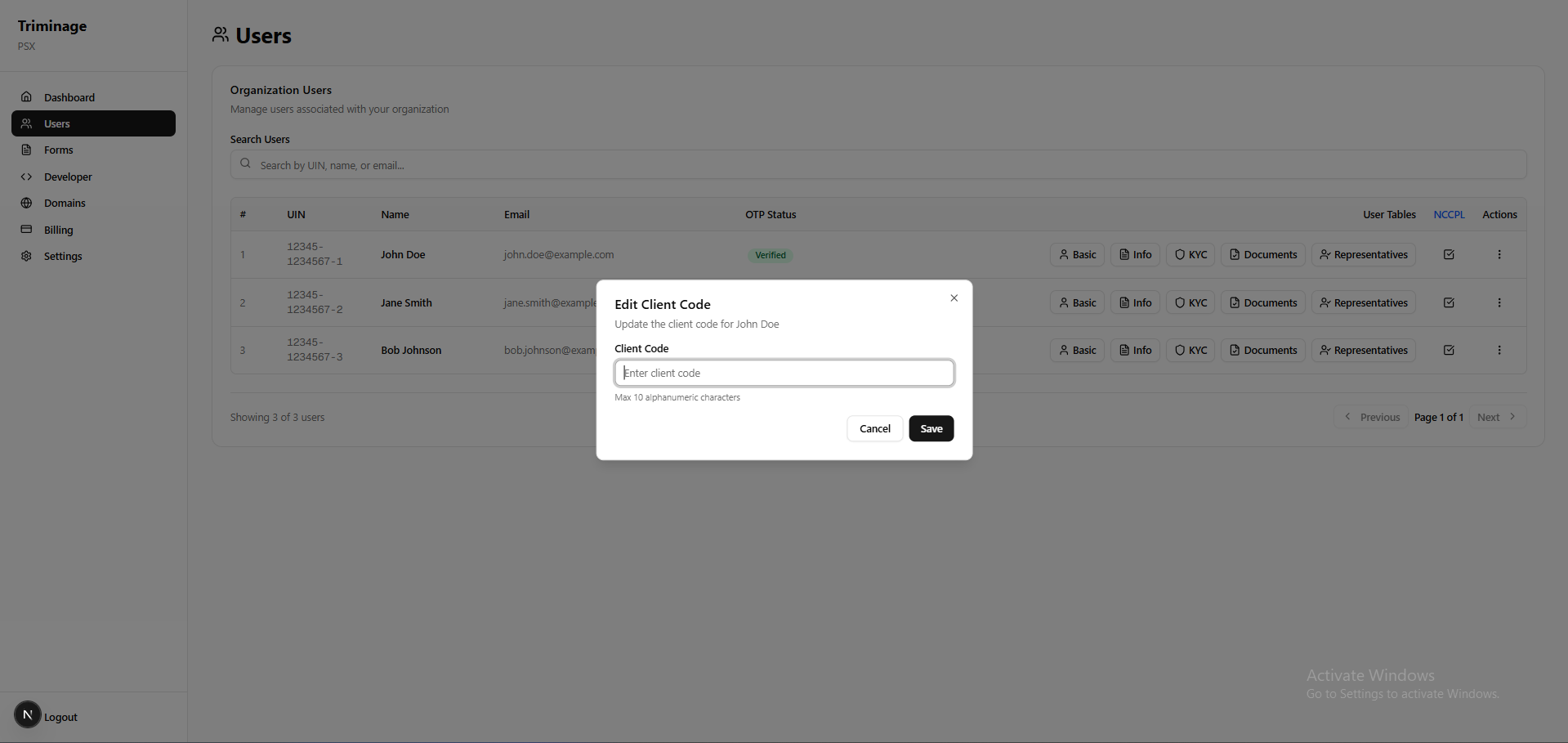
Task: Cancel the Edit Client Code dialog
Action: tap(874, 428)
